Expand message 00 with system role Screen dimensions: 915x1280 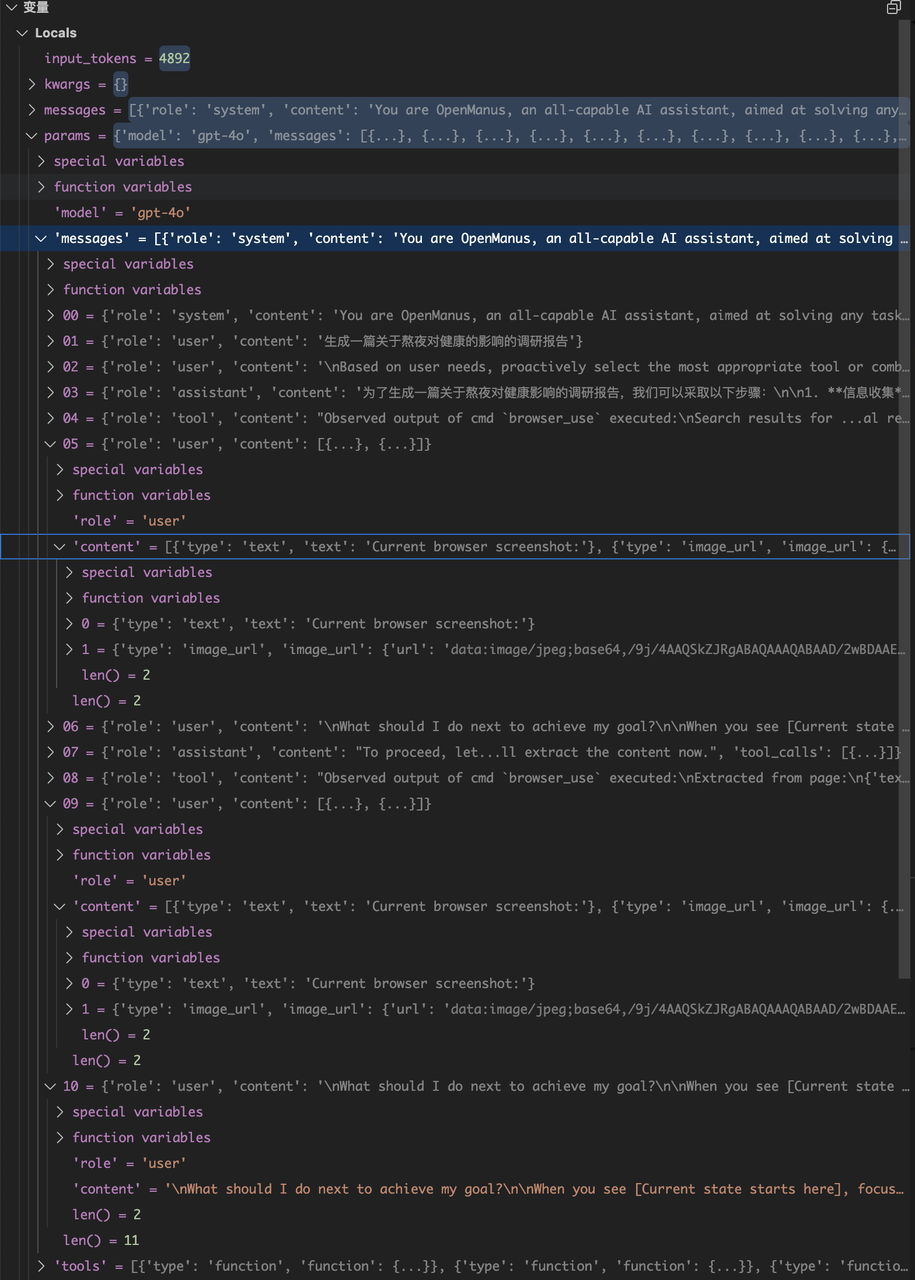pyautogui.click(x=51, y=316)
